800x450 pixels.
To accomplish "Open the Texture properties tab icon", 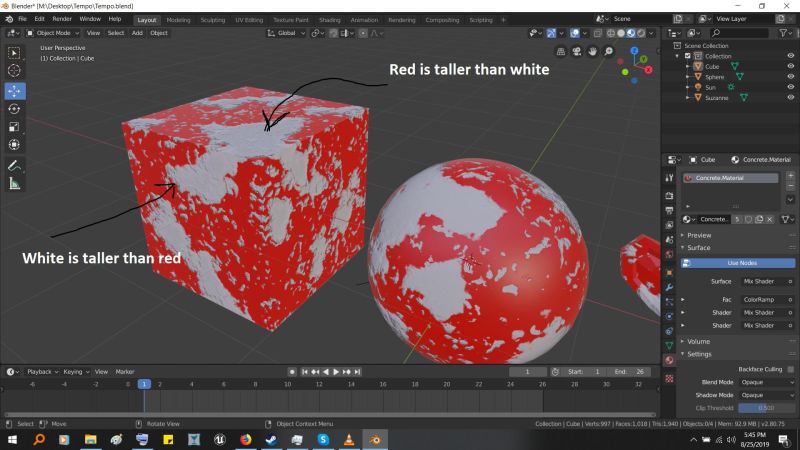I will pos(669,378).
